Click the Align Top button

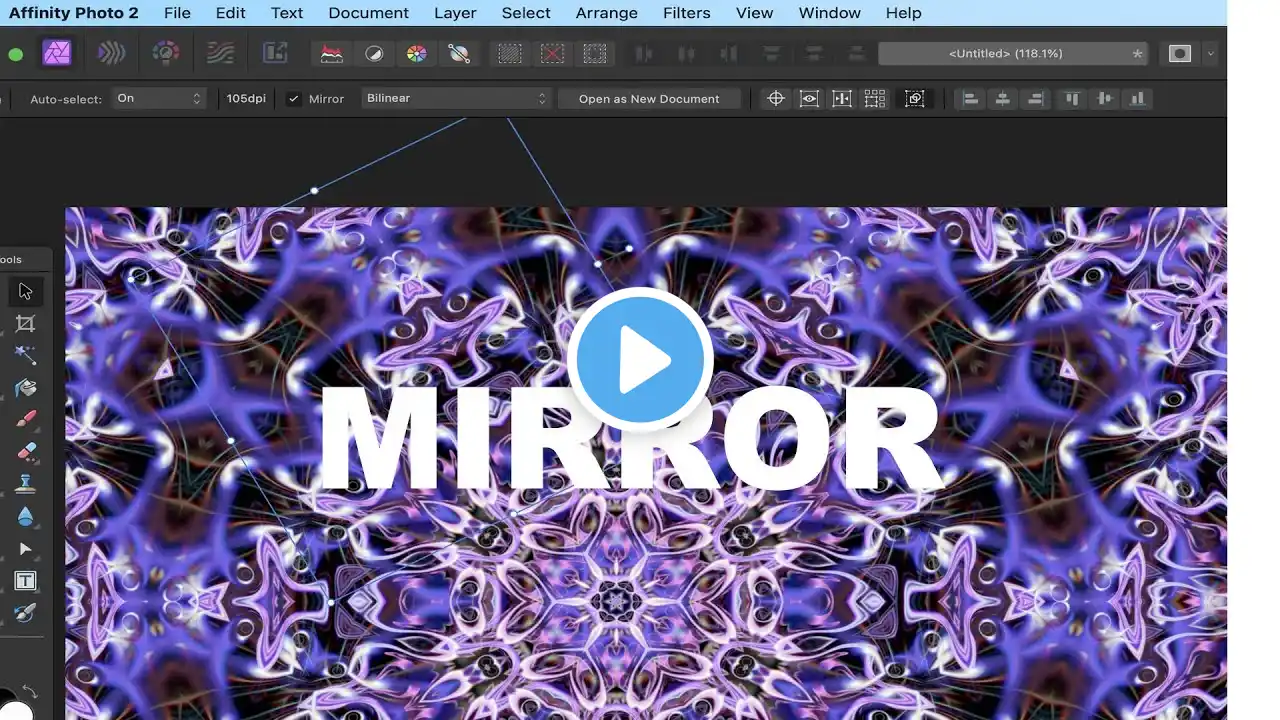click(x=1072, y=98)
